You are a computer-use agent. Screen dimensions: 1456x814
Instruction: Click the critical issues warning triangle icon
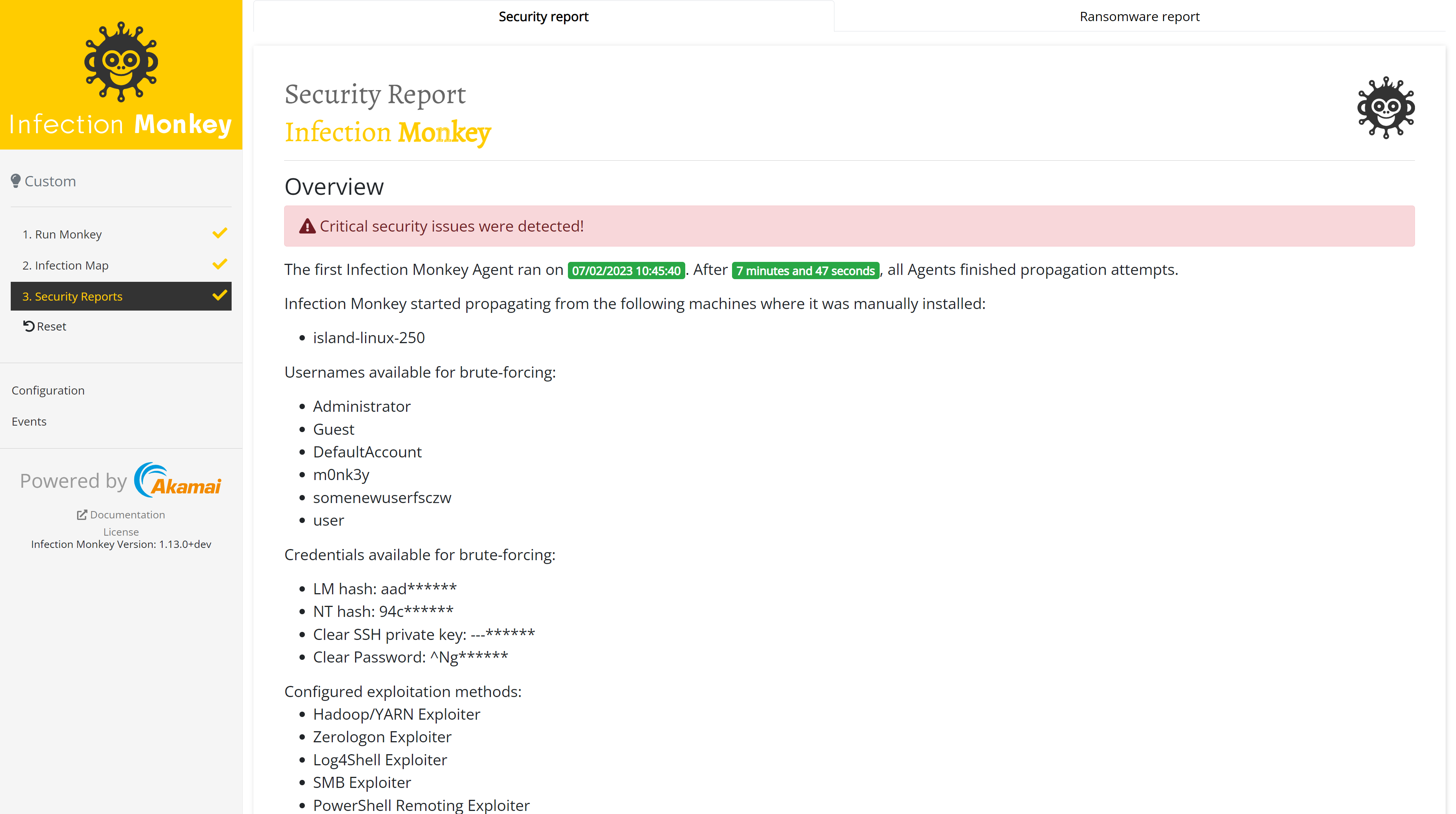[x=307, y=226]
